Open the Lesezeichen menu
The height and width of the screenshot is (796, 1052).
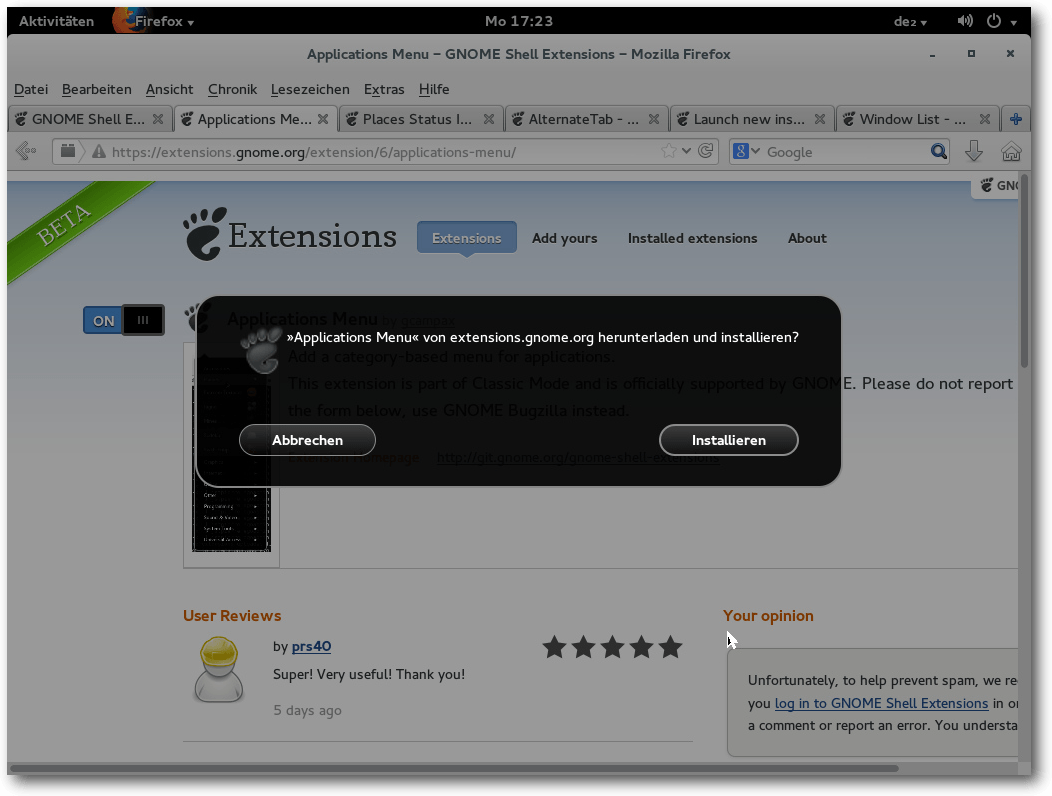pos(310,89)
